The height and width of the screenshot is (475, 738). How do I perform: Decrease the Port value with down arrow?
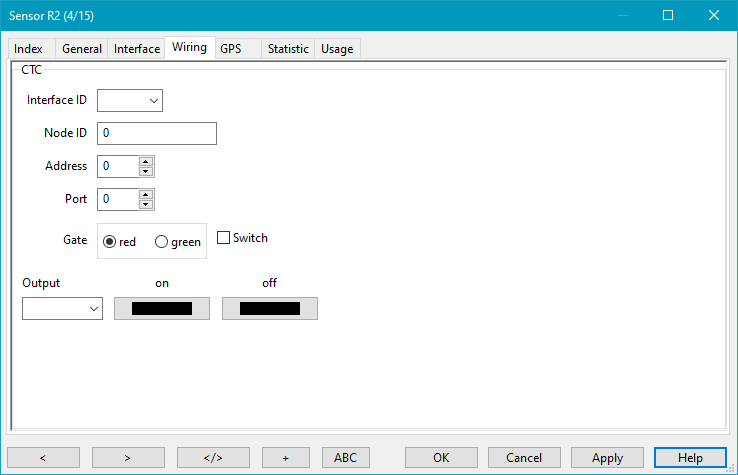tap(146, 205)
